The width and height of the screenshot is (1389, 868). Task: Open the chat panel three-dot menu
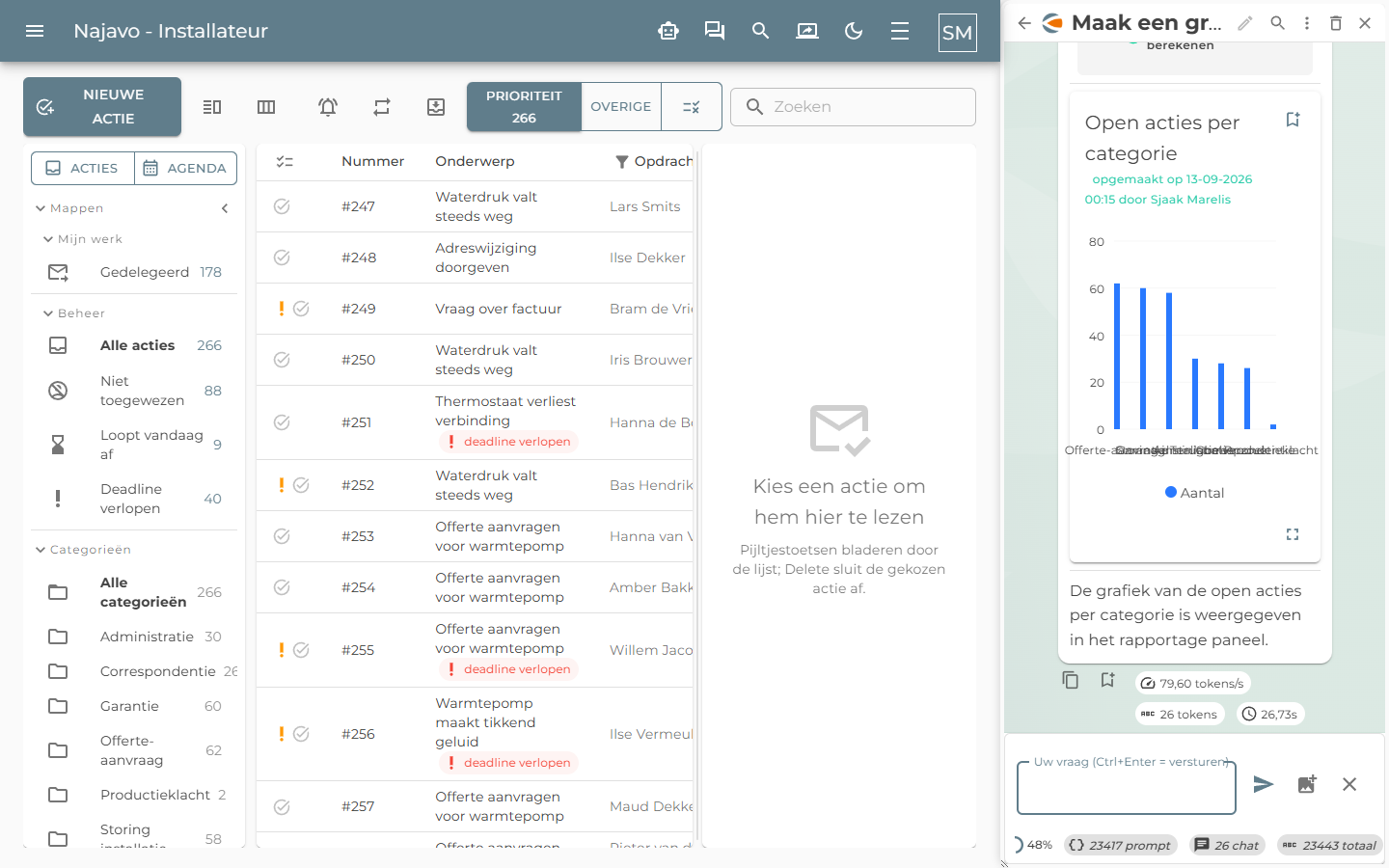pyautogui.click(x=1307, y=23)
